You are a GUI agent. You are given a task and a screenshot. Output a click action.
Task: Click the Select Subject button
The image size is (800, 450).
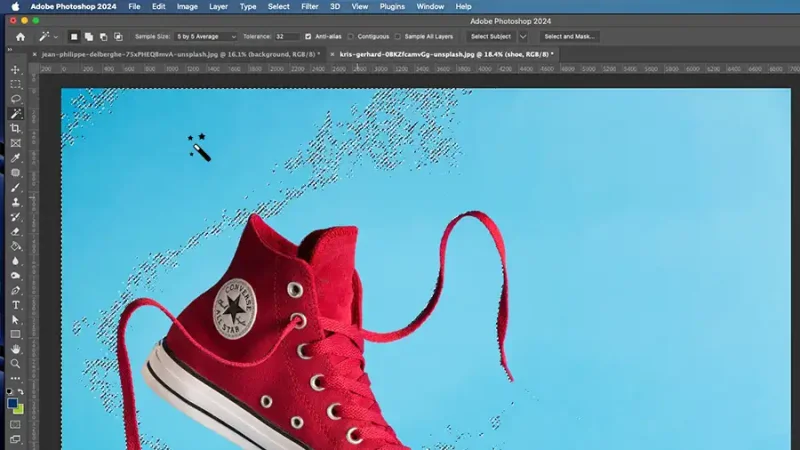(x=491, y=37)
